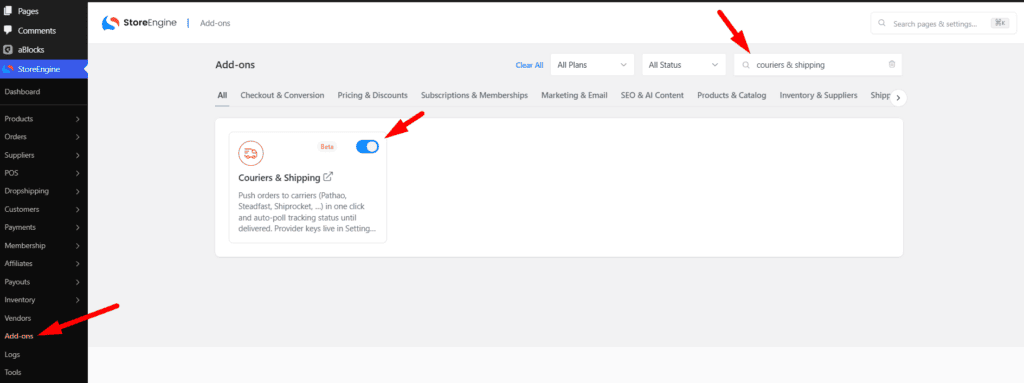Click the keyboard shortcut badge in header search
The height and width of the screenshot is (383, 1024).
tap(1000, 23)
